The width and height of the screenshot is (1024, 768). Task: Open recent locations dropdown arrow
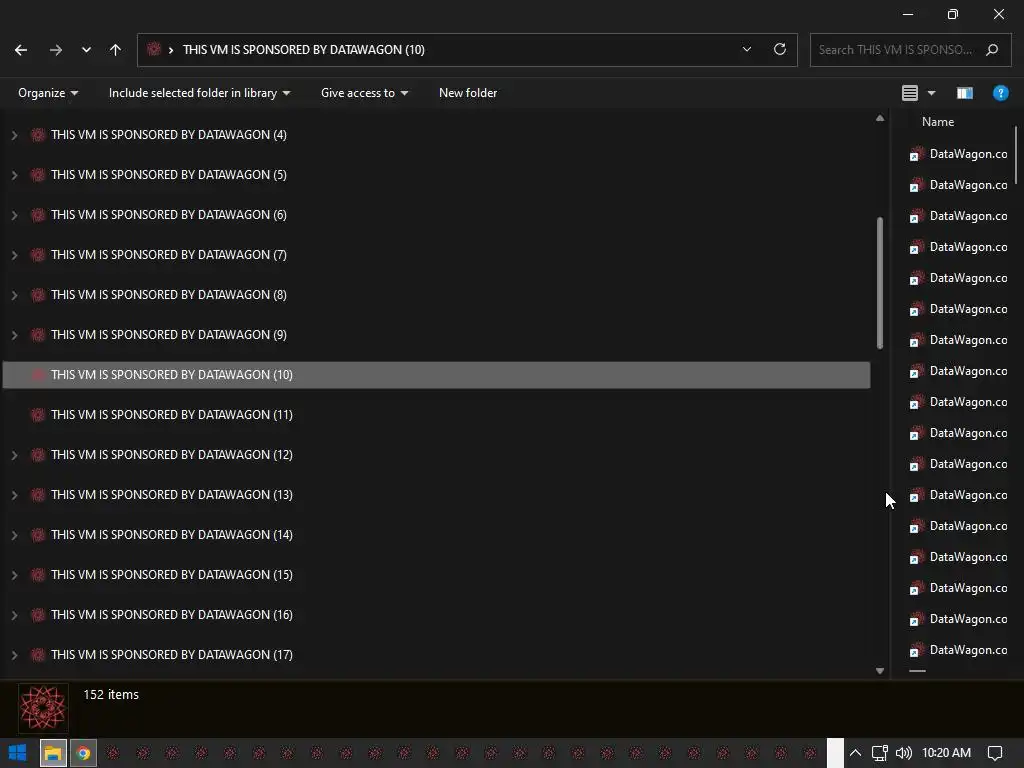coord(86,50)
